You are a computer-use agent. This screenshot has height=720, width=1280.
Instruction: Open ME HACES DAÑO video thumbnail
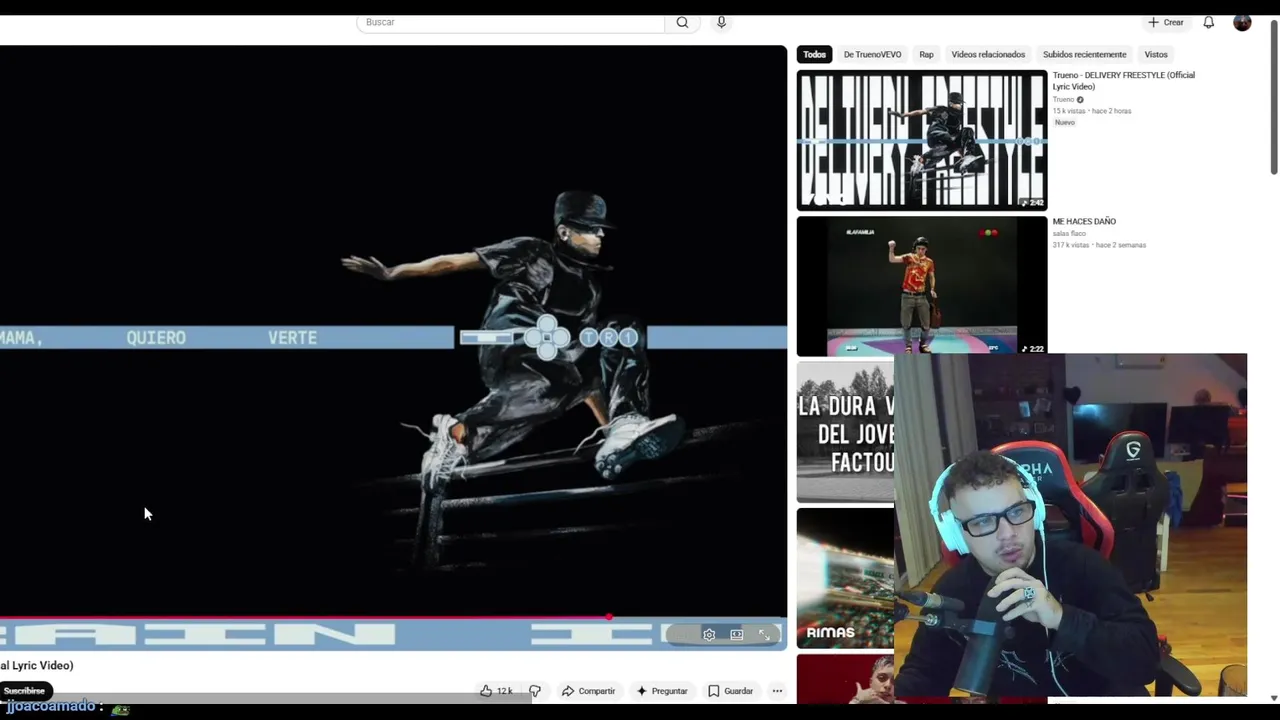(x=922, y=286)
